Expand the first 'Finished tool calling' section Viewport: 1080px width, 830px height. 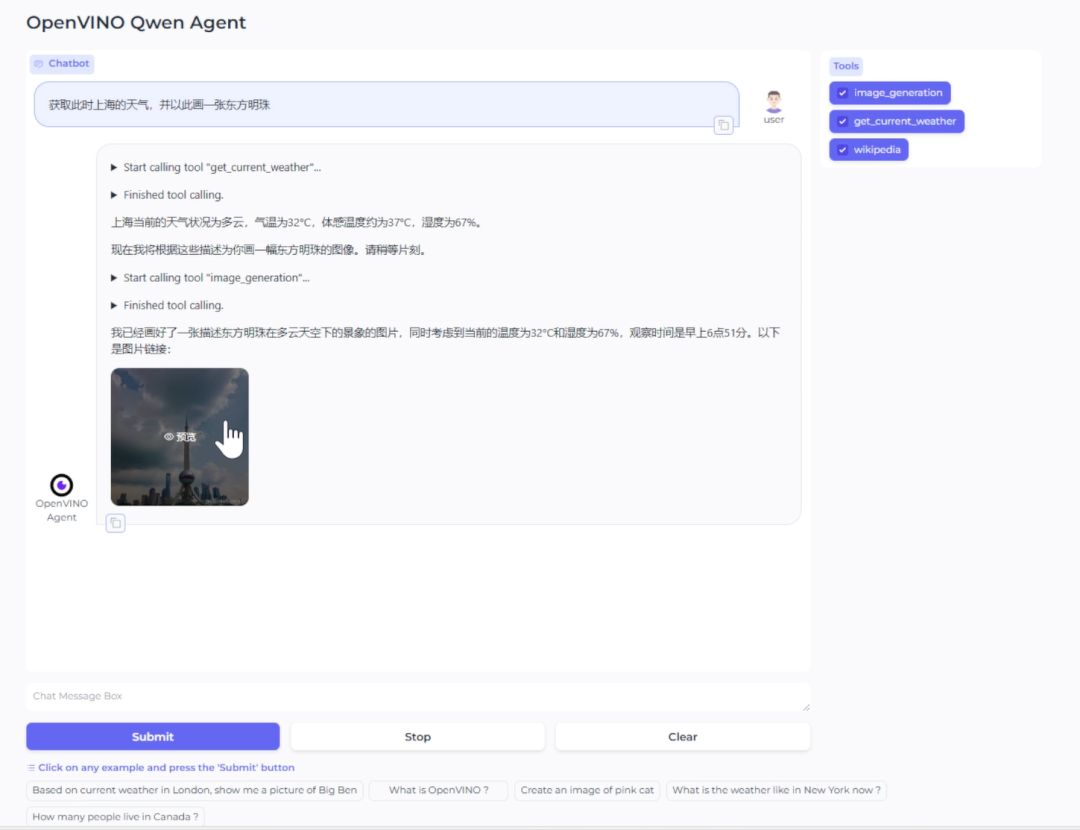click(167, 195)
